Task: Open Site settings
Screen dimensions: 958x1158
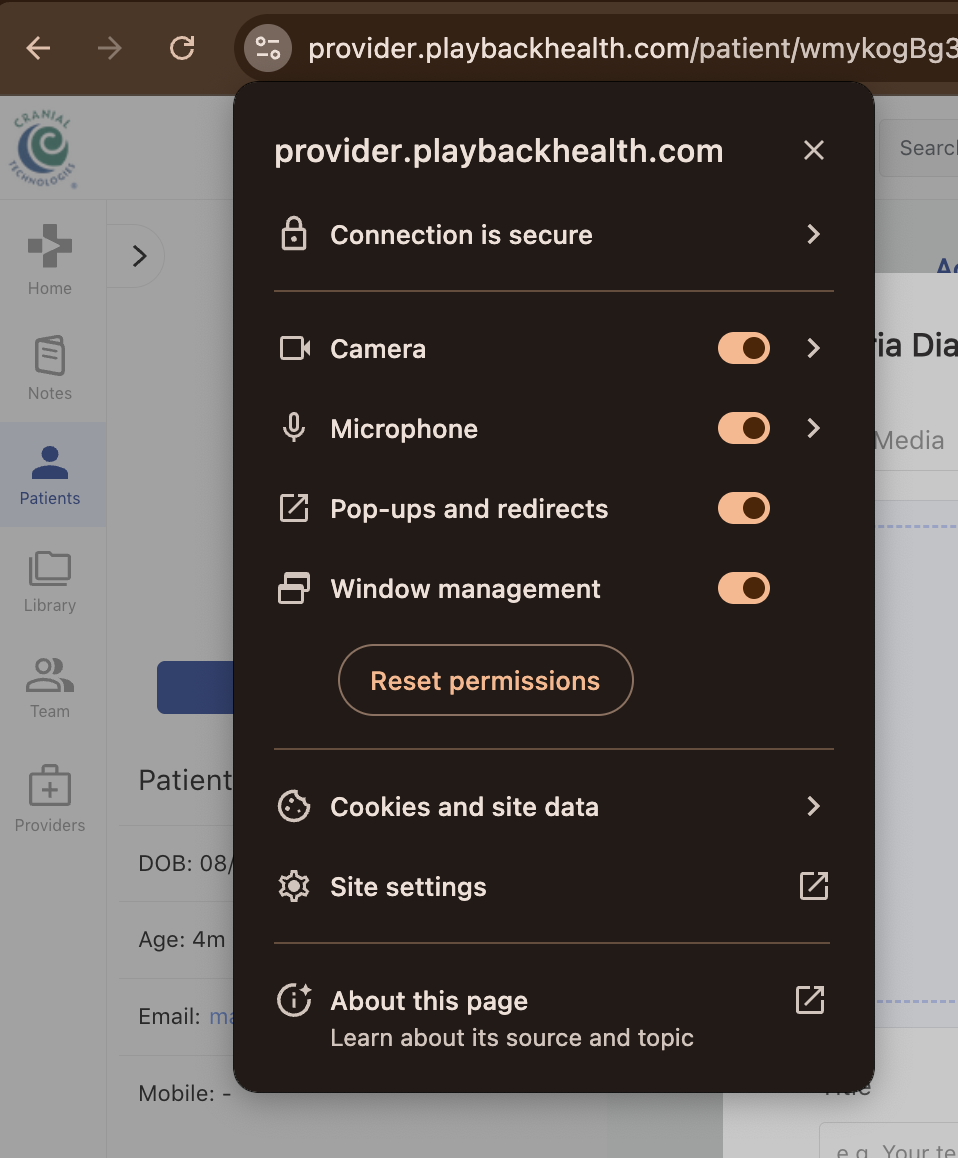Action: 553,886
